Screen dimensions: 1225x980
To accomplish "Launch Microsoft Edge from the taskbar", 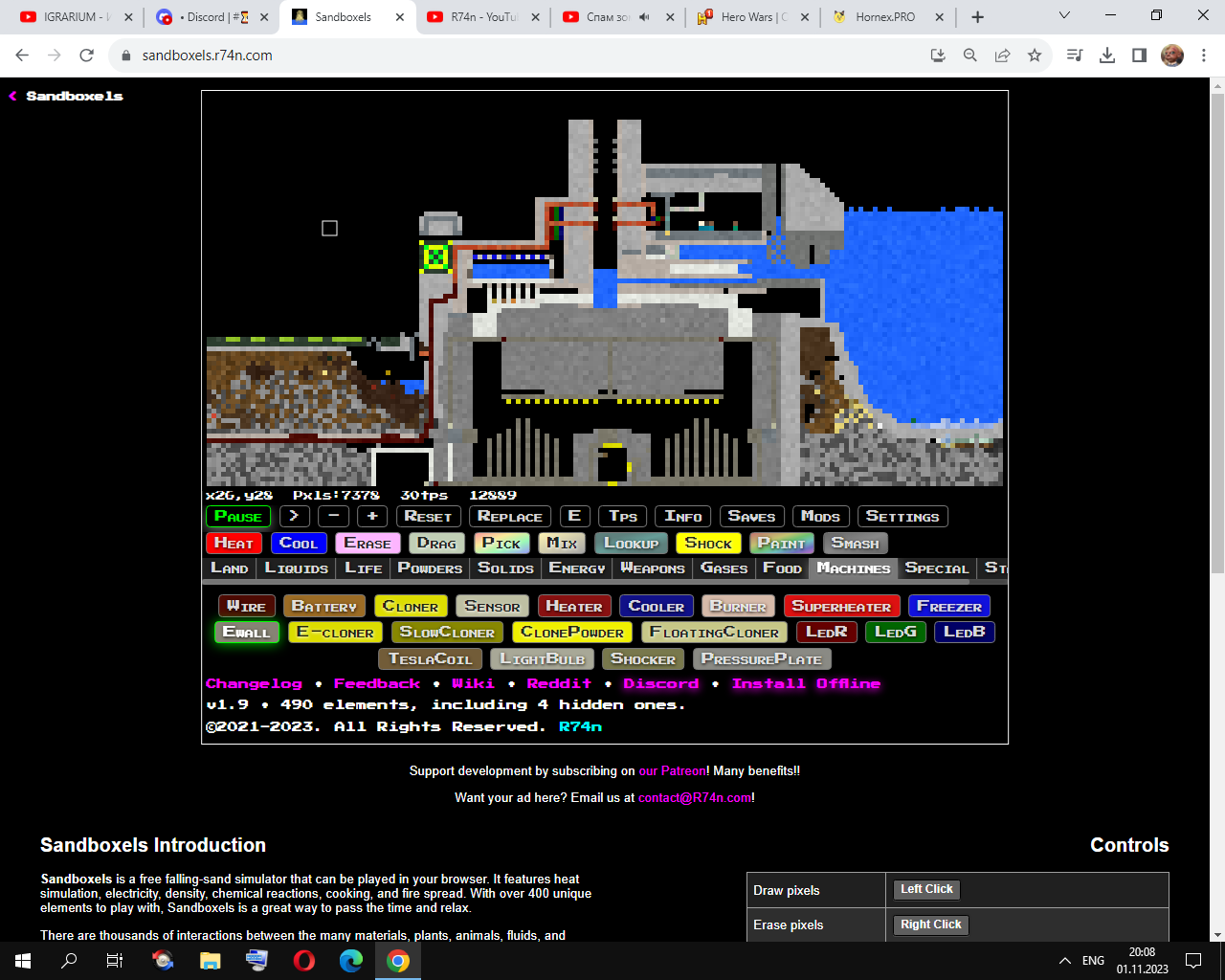I will (351, 961).
